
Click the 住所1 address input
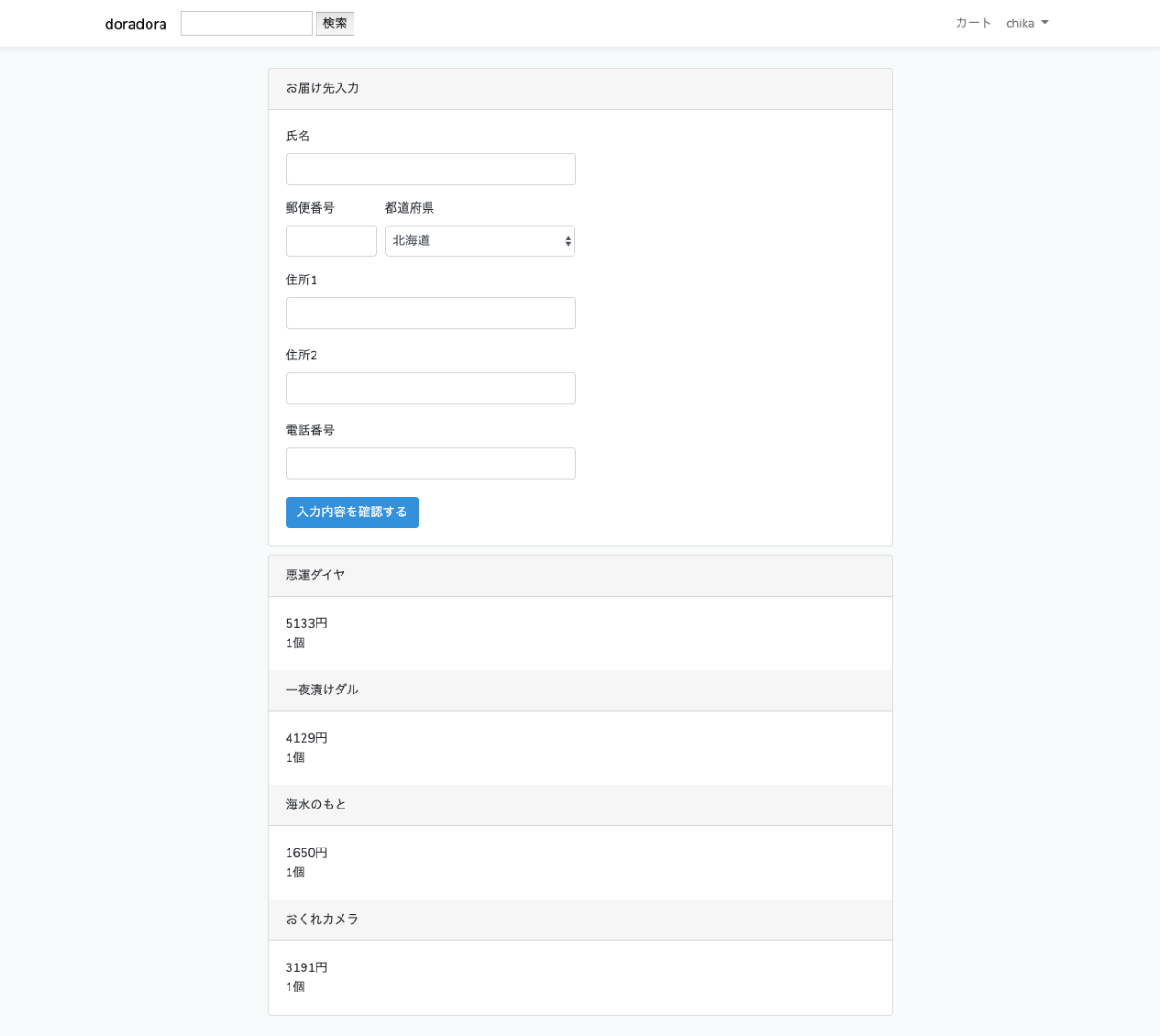pyautogui.click(x=431, y=313)
